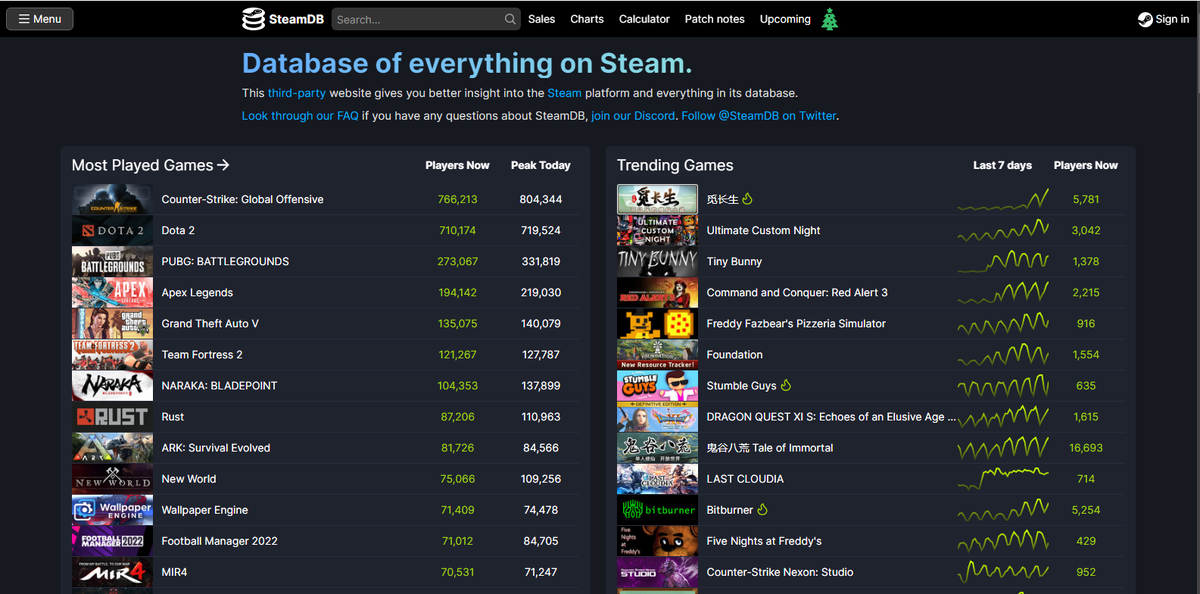
Task: Click the 觅长生 7-day trend sparkline
Action: click(1003, 199)
